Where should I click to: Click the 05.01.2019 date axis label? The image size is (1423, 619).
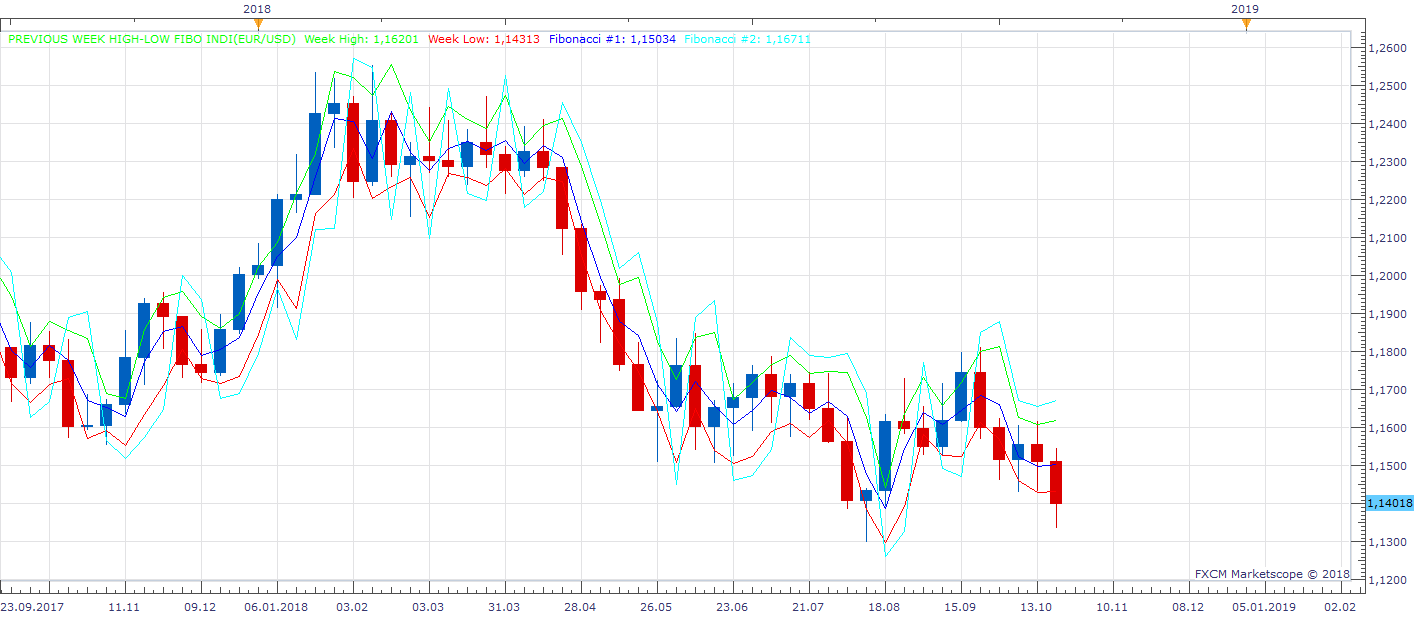(x=1264, y=607)
